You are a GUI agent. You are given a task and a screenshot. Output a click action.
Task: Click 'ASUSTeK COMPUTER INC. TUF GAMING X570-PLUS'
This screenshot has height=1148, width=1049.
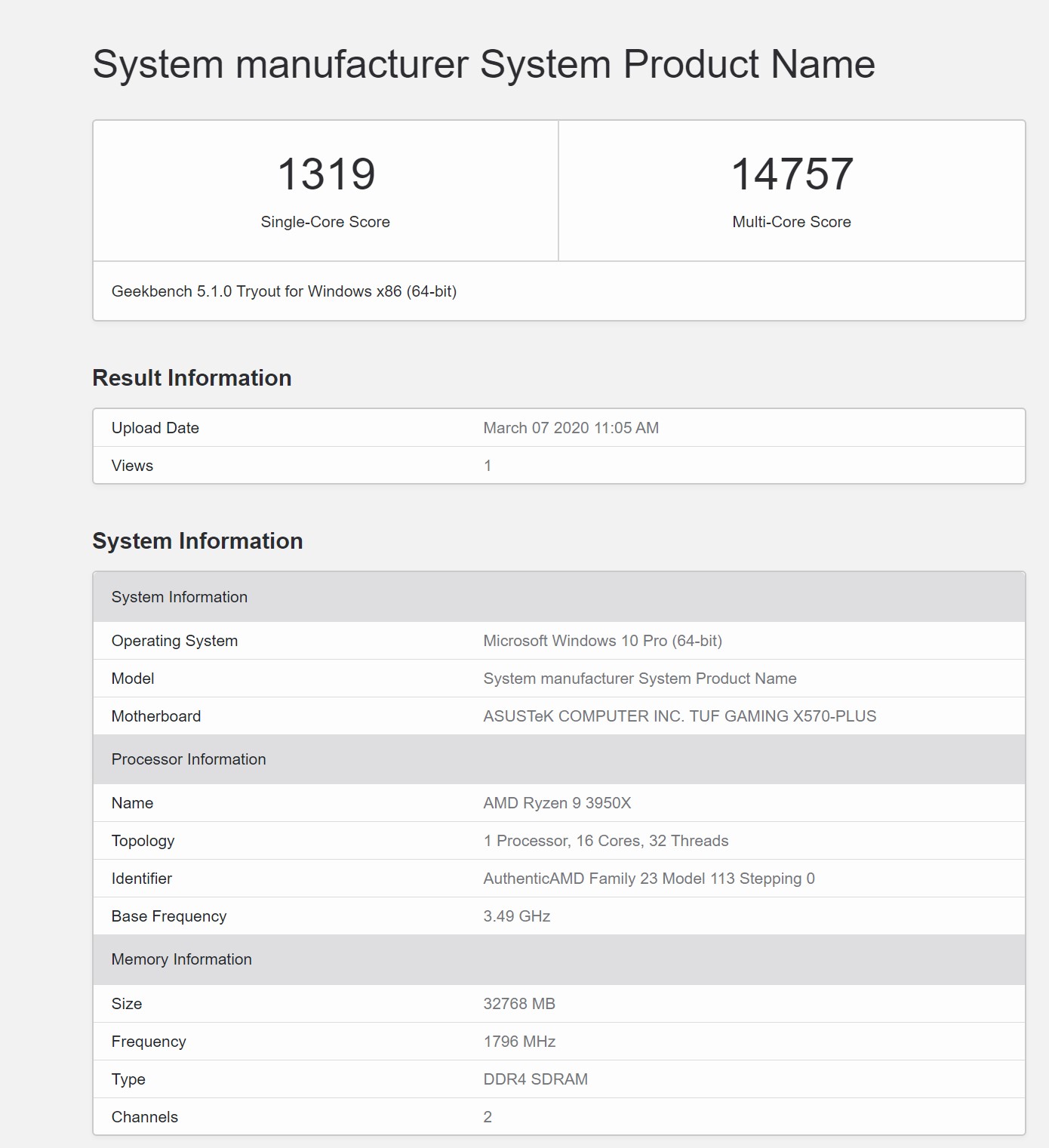point(680,716)
